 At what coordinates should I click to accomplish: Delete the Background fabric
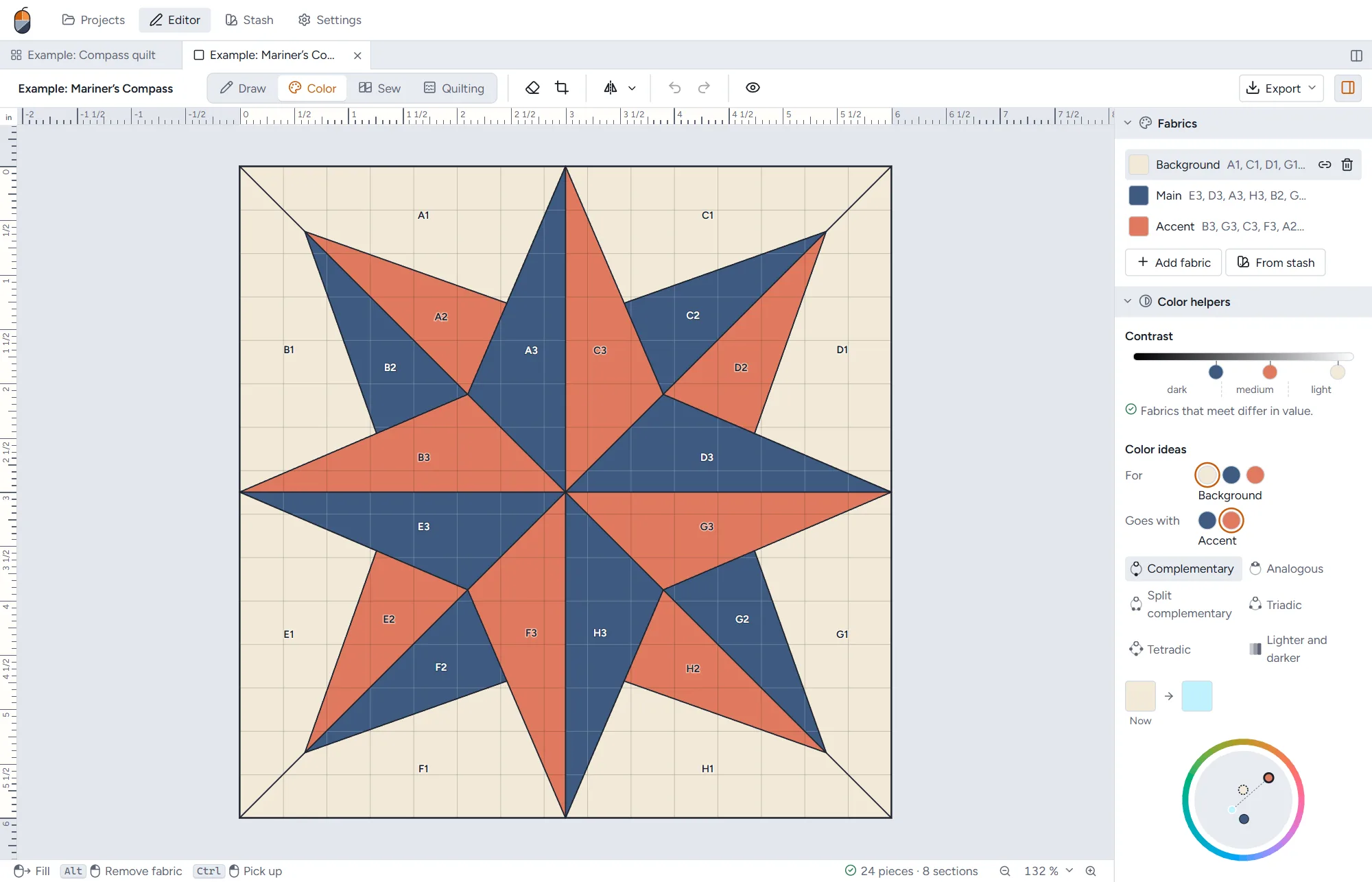(x=1347, y=165)
